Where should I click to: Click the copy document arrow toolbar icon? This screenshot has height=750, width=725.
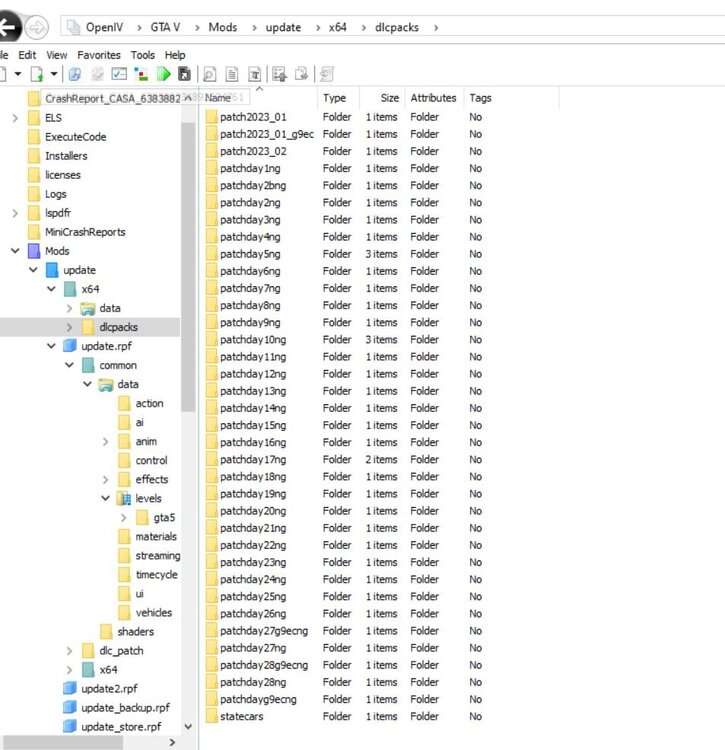tap(301, 74)
